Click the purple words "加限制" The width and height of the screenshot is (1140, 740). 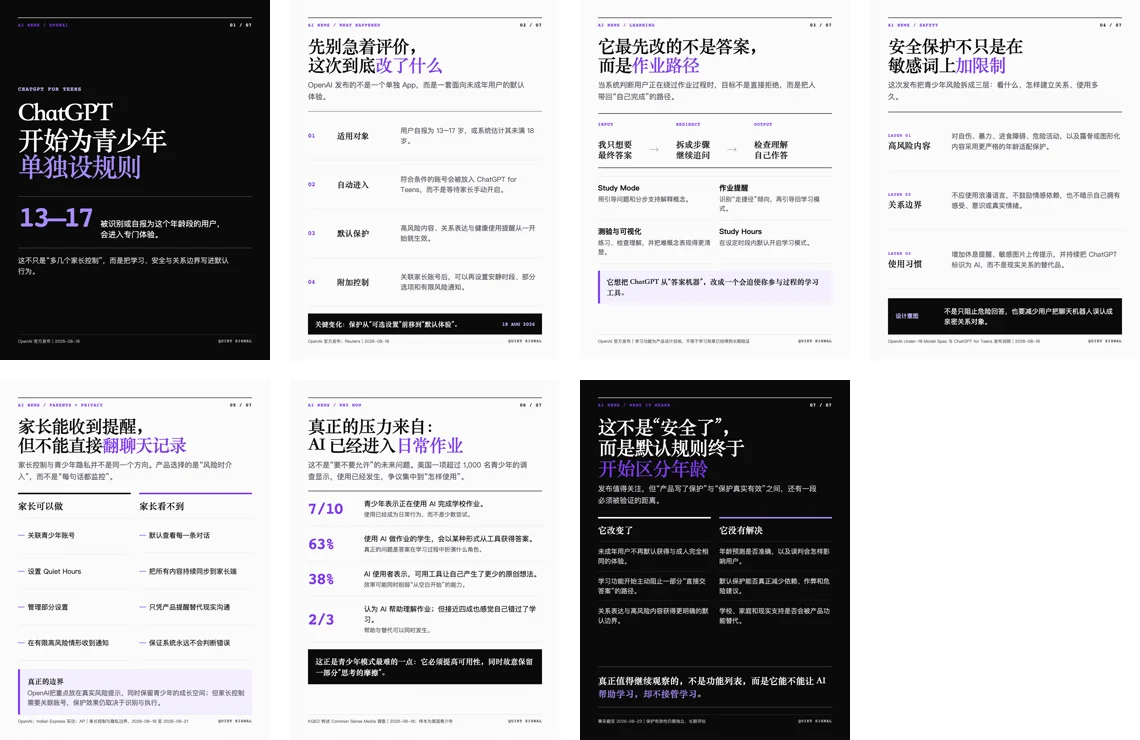[x=980, y=65]
